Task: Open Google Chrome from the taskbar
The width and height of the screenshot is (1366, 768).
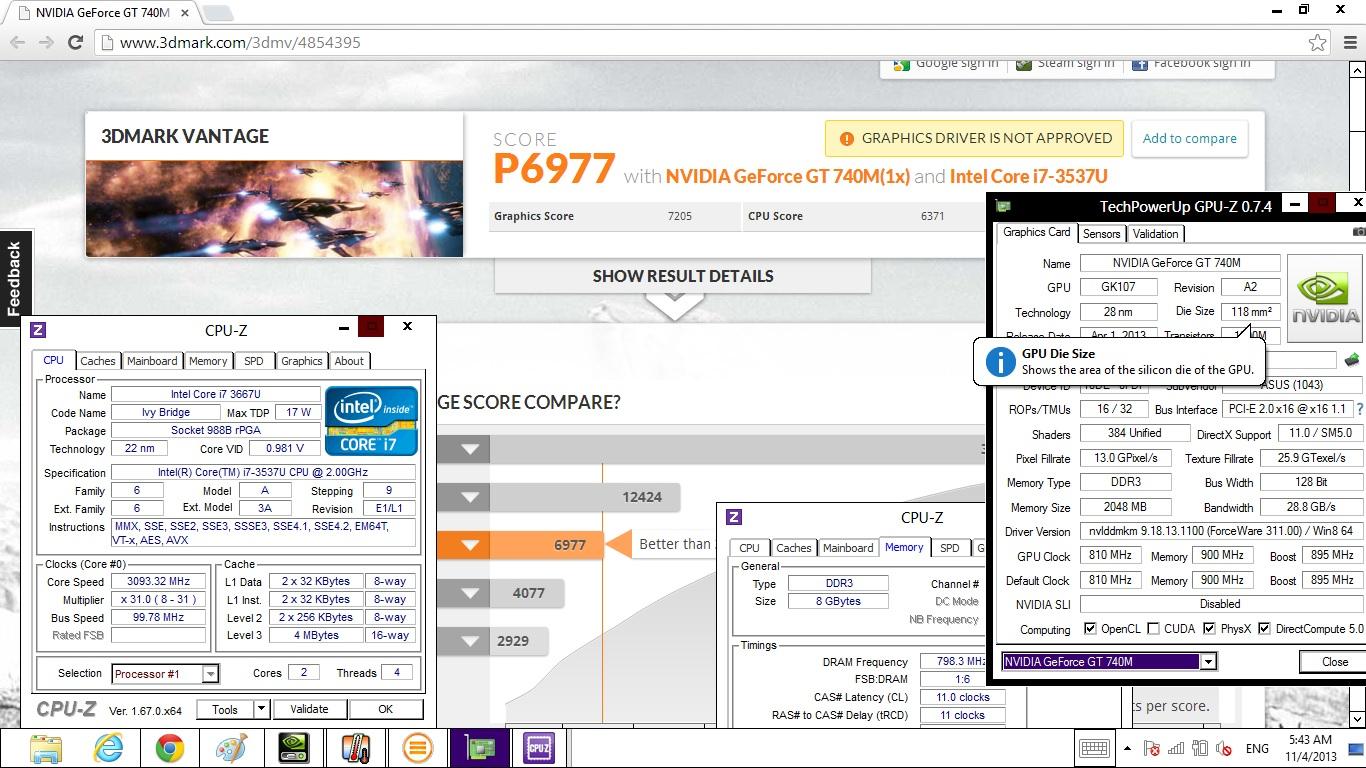Action: [x=169, y=748]
